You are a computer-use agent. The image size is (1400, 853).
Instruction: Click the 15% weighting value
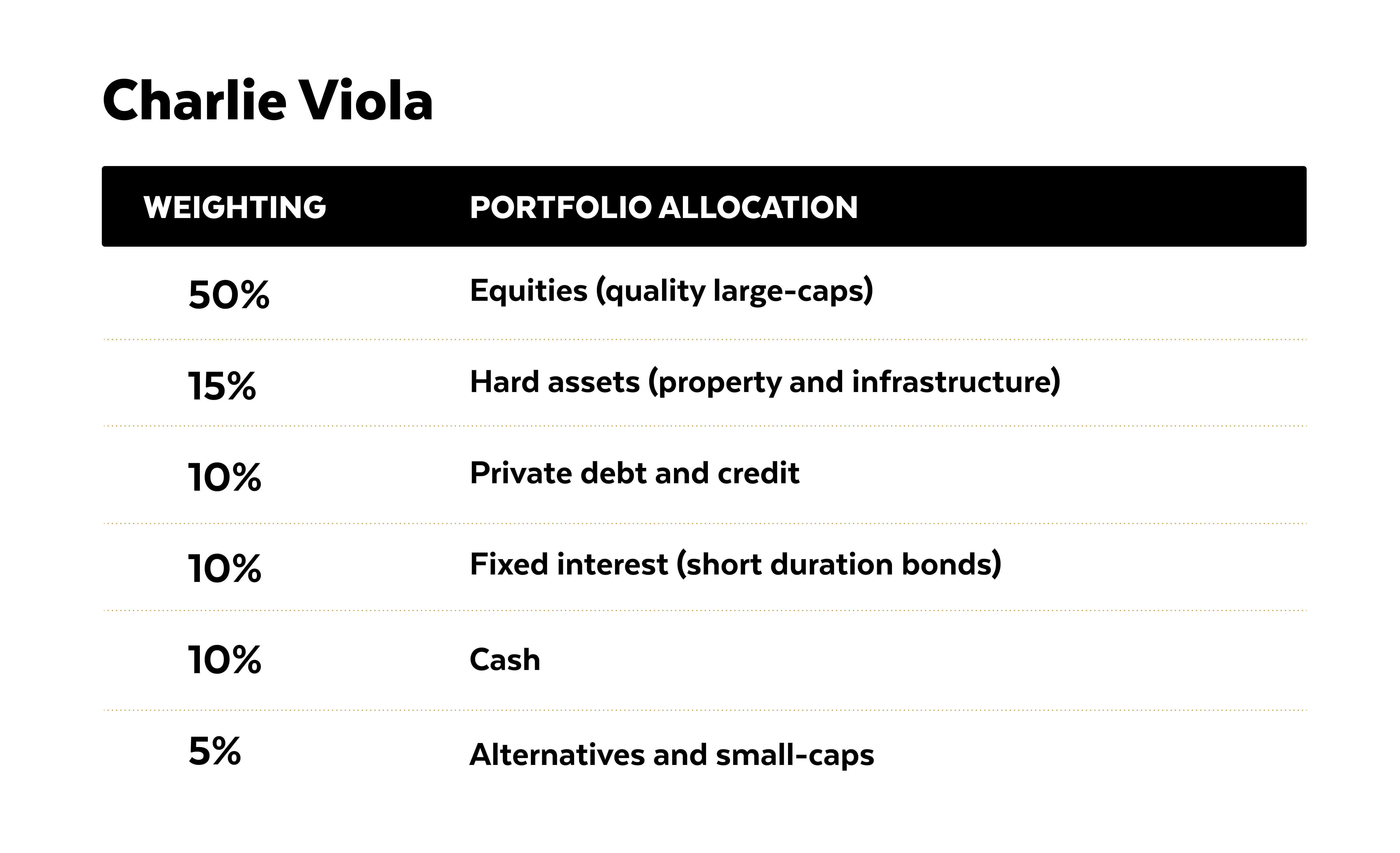point(222,386)
